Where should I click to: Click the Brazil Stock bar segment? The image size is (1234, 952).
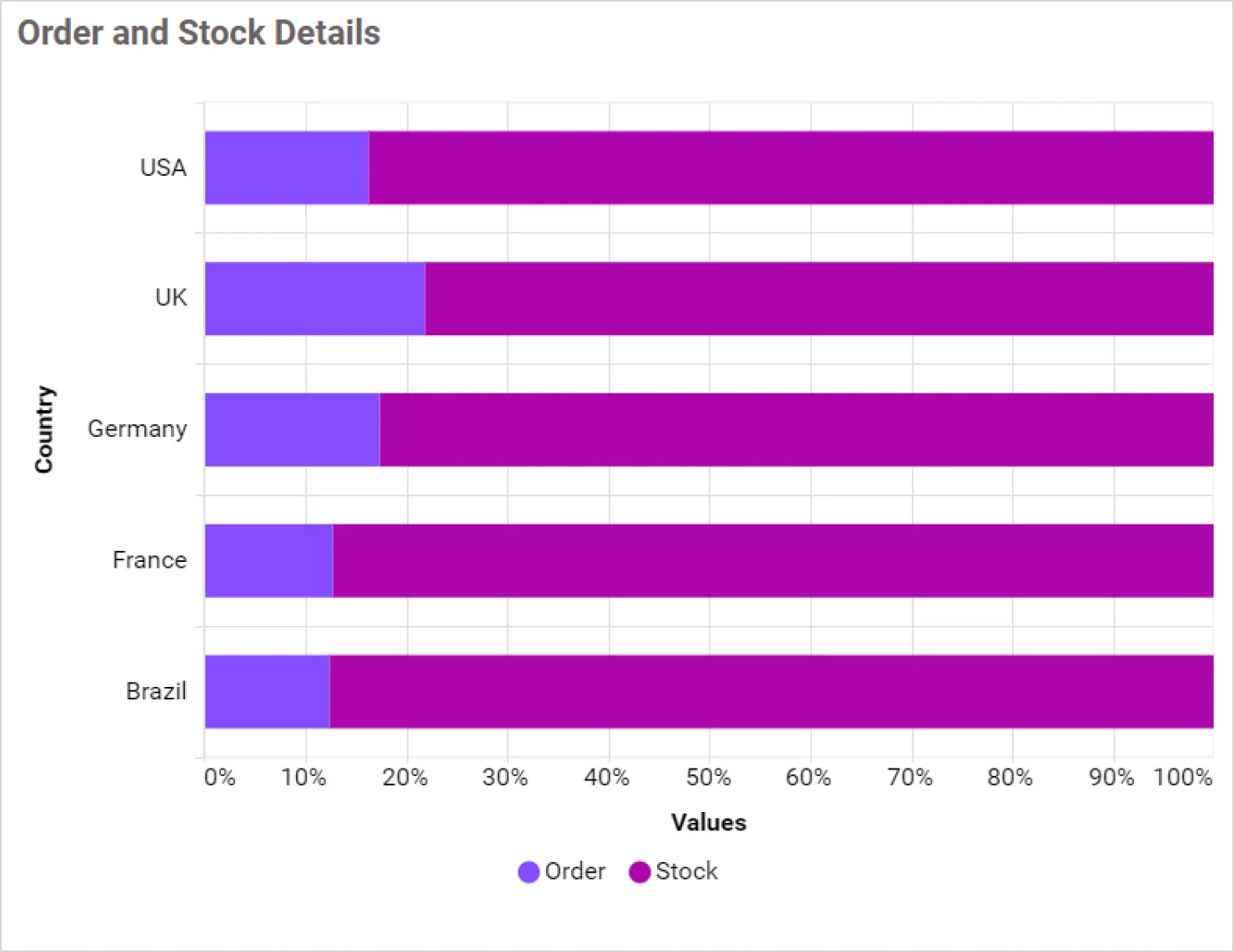[771, 692]
